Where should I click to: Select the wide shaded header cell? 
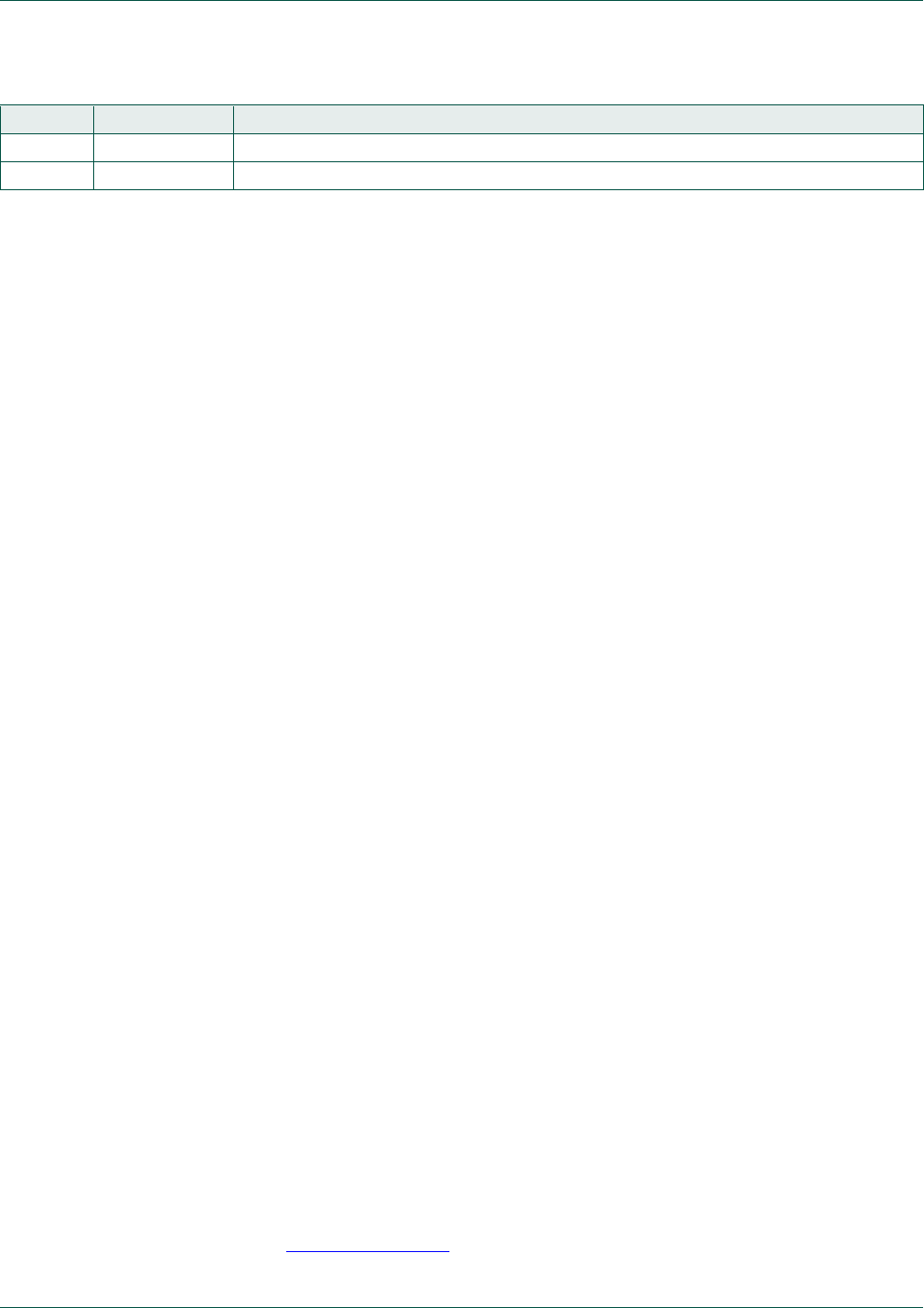coord(578,119)
